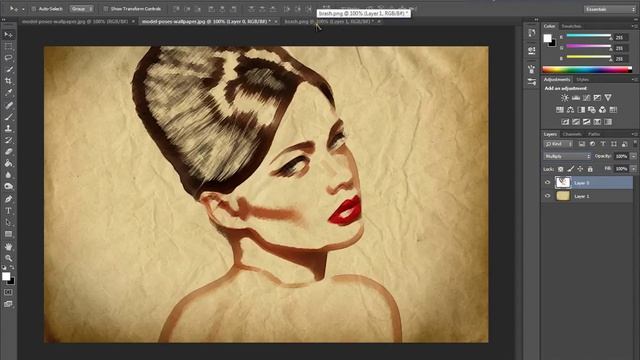Add a Channel Mixer adjustment
Viewport: 640px width, 360px height.
pos(602,109)
